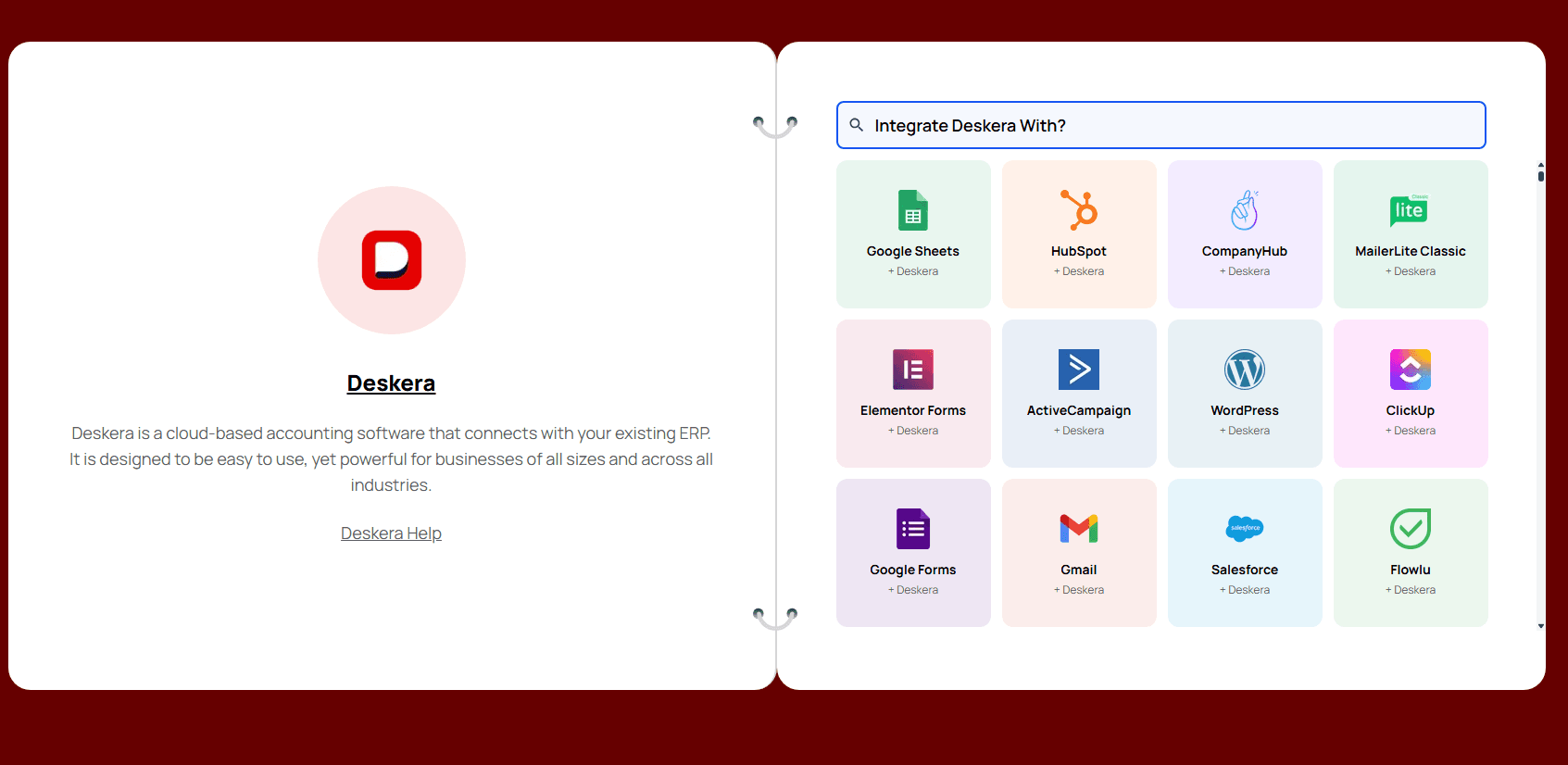
Task: Click the search magnifier icon
Action: tap(857, 125)
